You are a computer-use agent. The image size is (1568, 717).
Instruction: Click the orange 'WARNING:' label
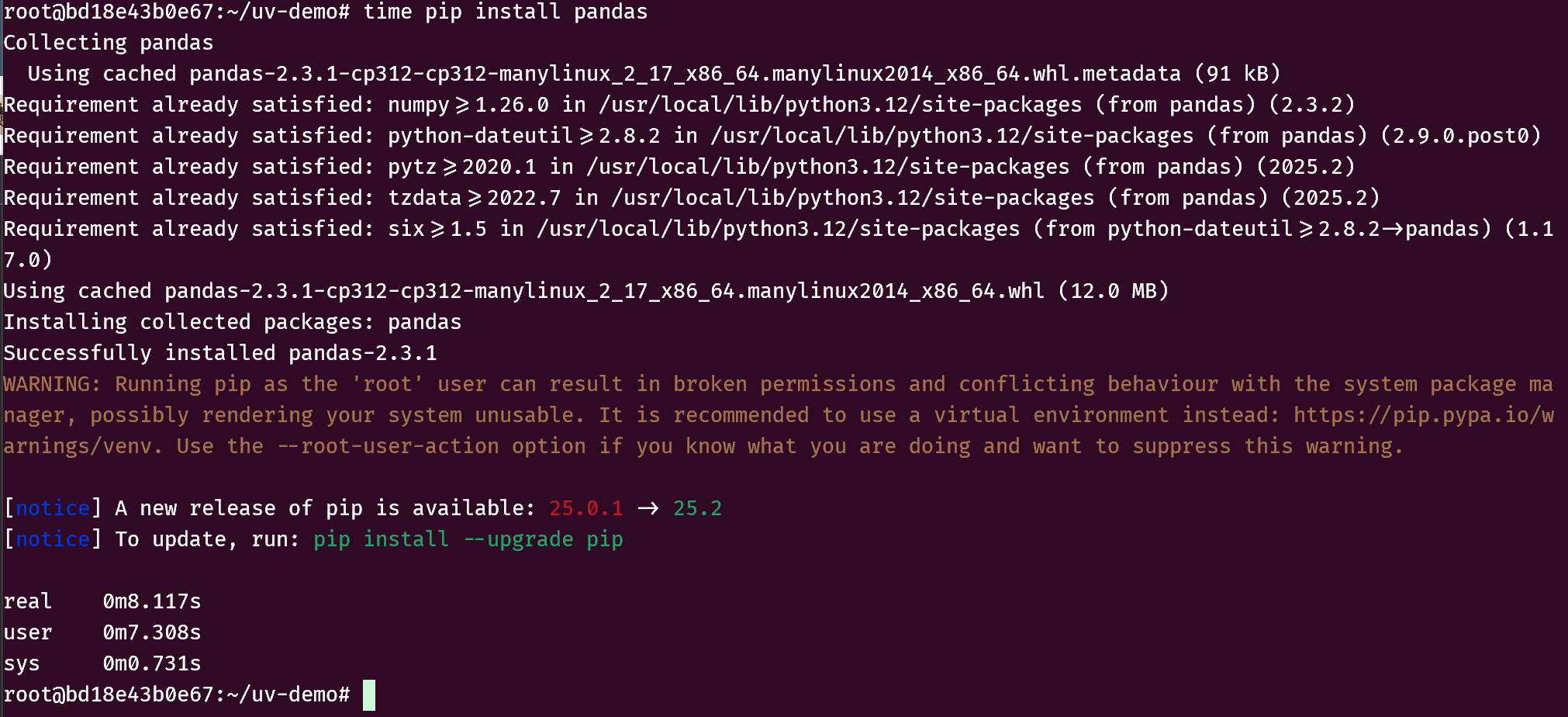click(52, 384)
